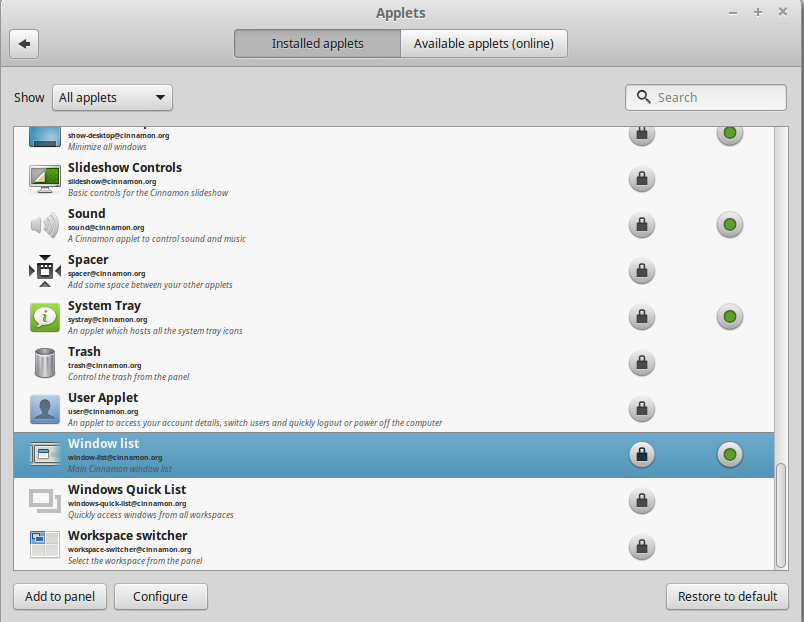Click the back arrow button
804x622 pixels.
pyautogui.click(x=24, y=44)
